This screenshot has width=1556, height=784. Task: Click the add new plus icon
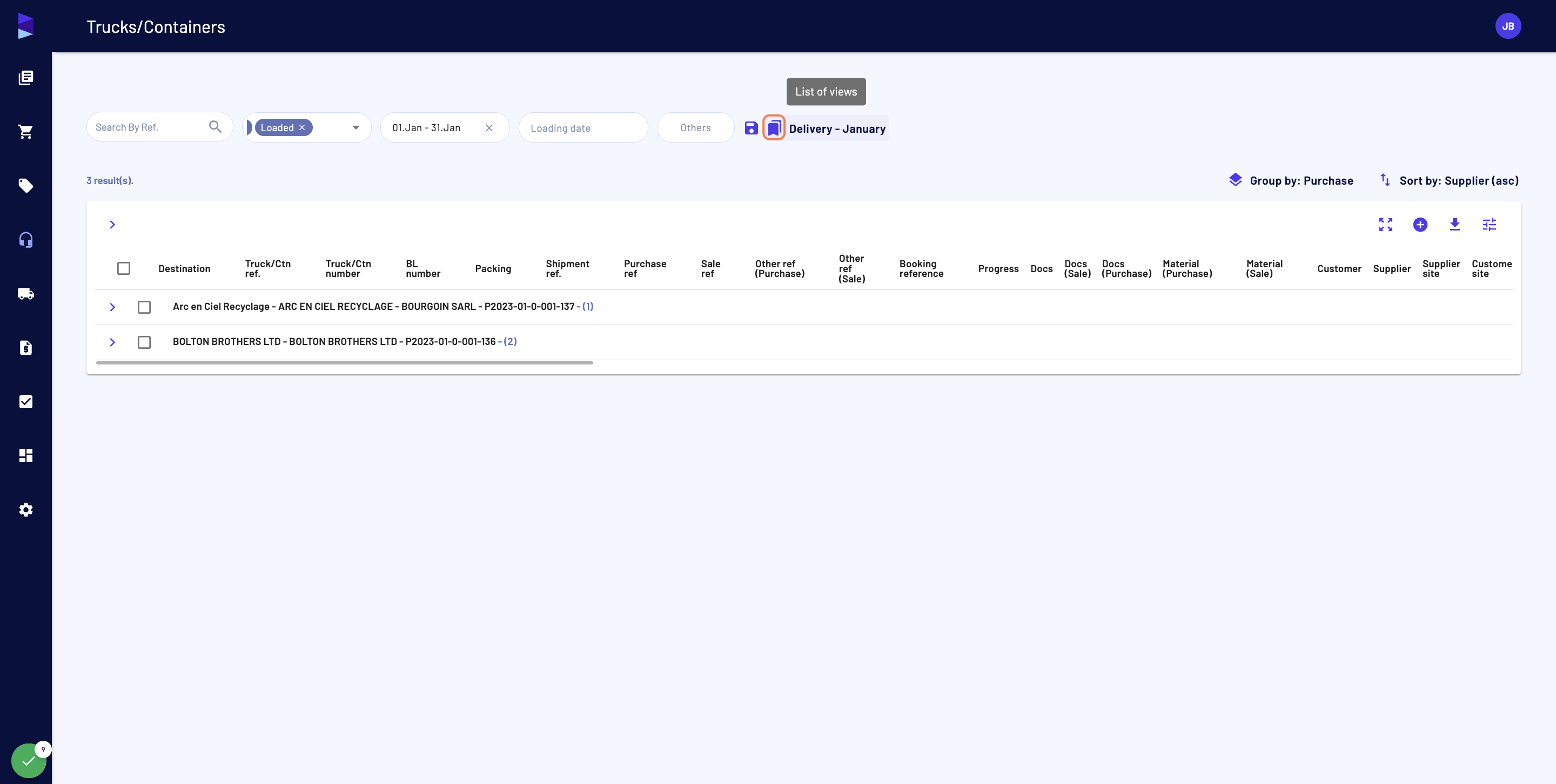click(1420, 225)
